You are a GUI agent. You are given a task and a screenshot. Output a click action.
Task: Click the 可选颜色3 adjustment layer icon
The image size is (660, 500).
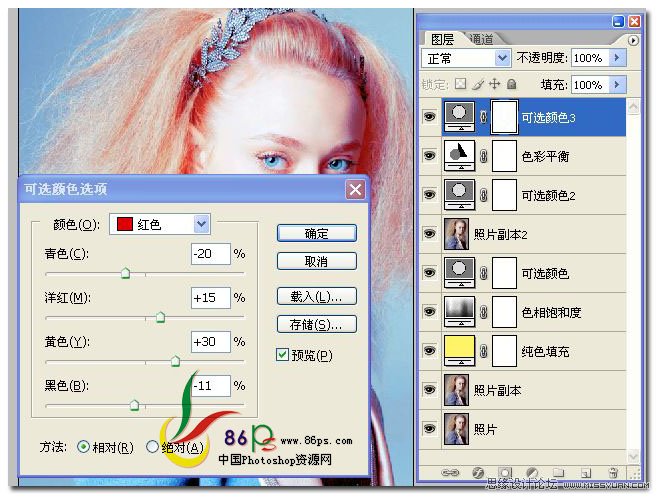click(459, 117)
